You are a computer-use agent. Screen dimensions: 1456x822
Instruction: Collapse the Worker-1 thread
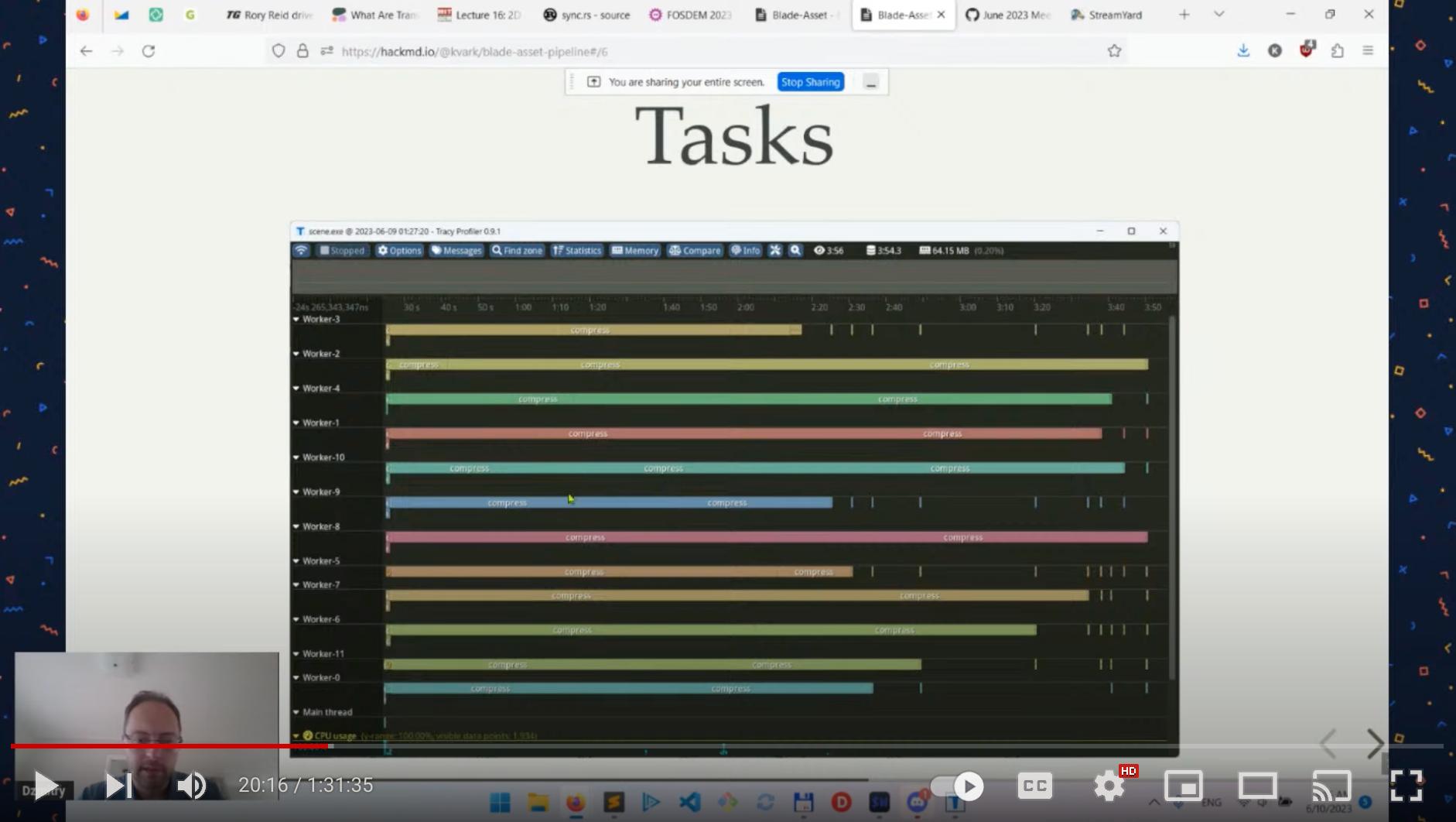coord(296,423)
